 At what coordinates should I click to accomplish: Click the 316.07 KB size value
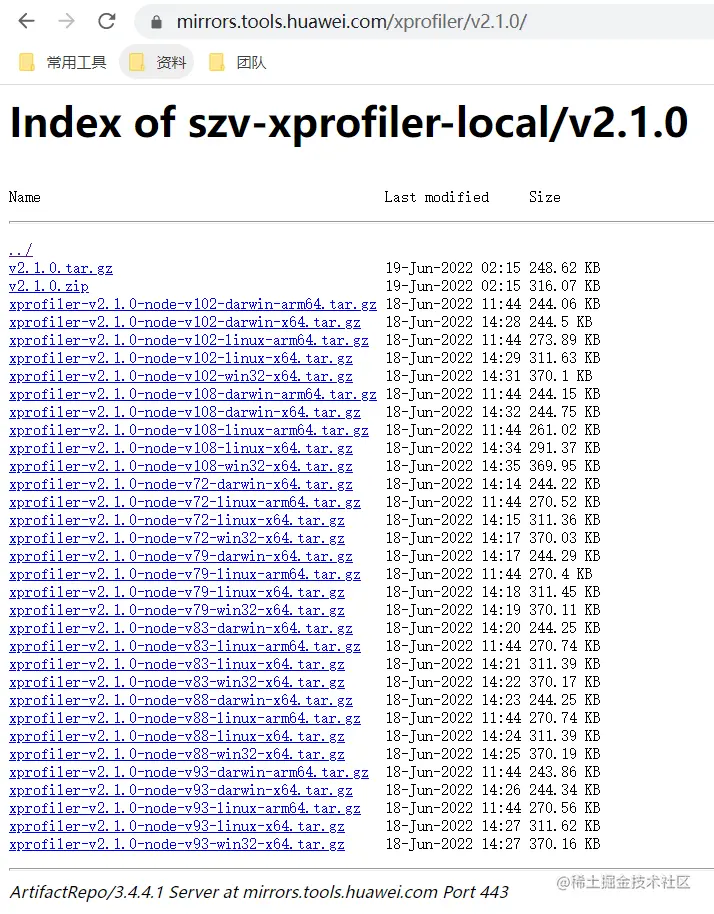pyautogui.click(x=564, y=286)
